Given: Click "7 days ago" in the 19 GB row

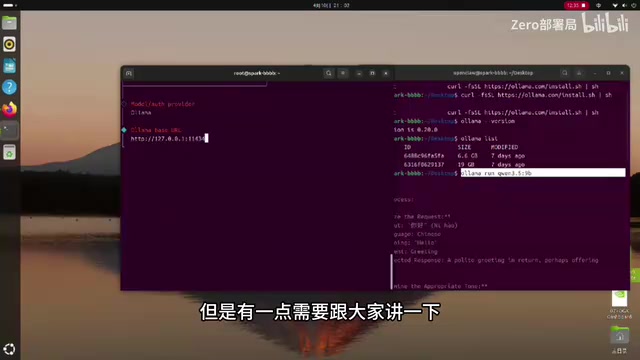Looking at the screenshot, I should coord(508,164).
